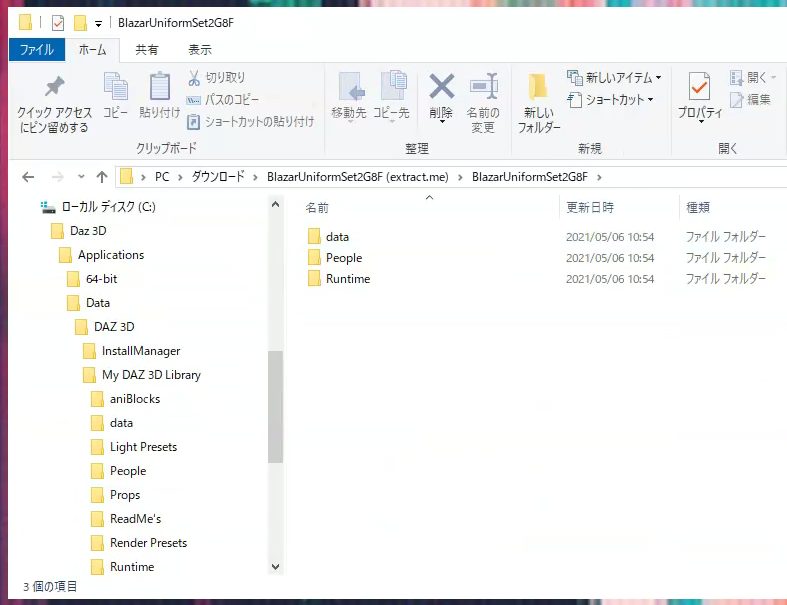The width and height of the screenshot is (787, 605).
Task: Click the Open (開く) ribbon icon
Action: point(736,77)
